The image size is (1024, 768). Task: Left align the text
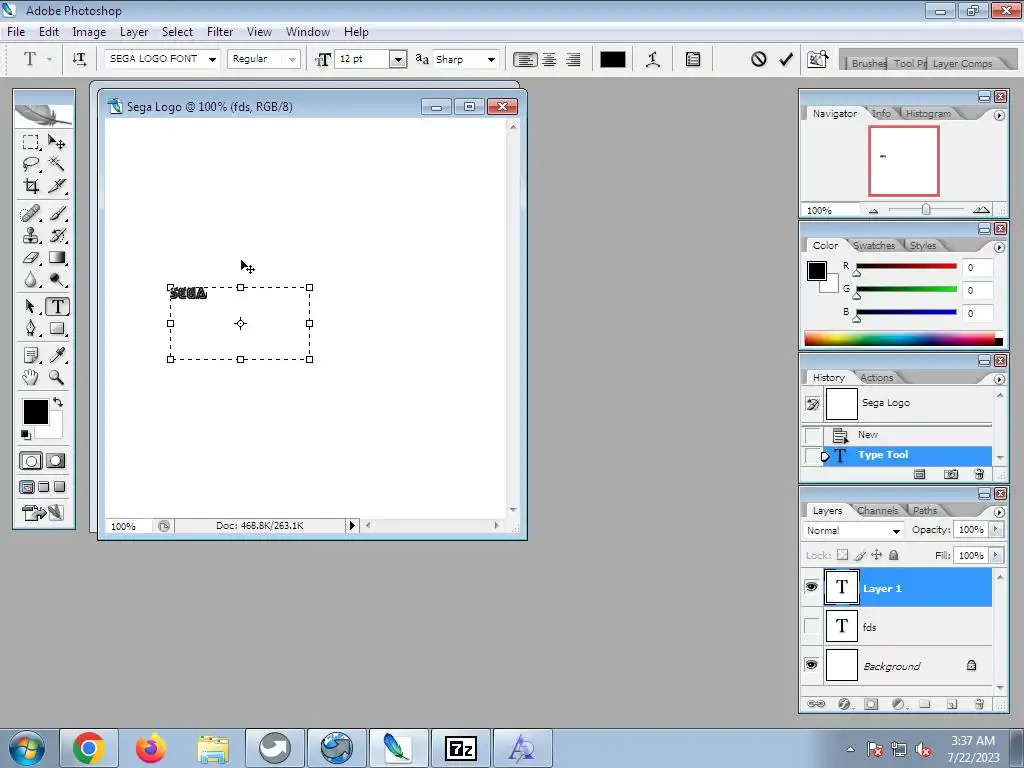click(x=524, y=59)
